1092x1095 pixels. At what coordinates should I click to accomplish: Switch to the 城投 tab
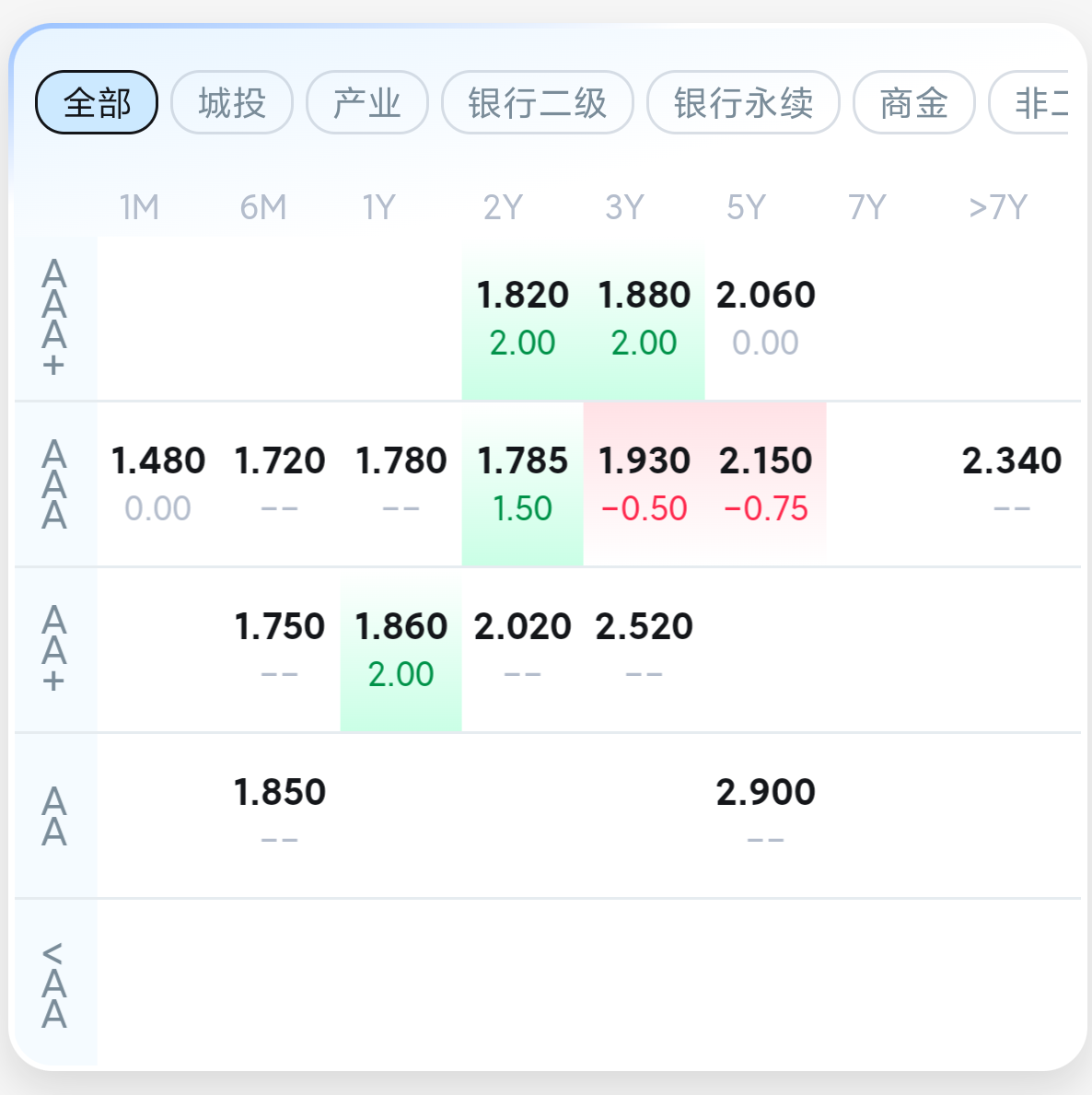232,102
